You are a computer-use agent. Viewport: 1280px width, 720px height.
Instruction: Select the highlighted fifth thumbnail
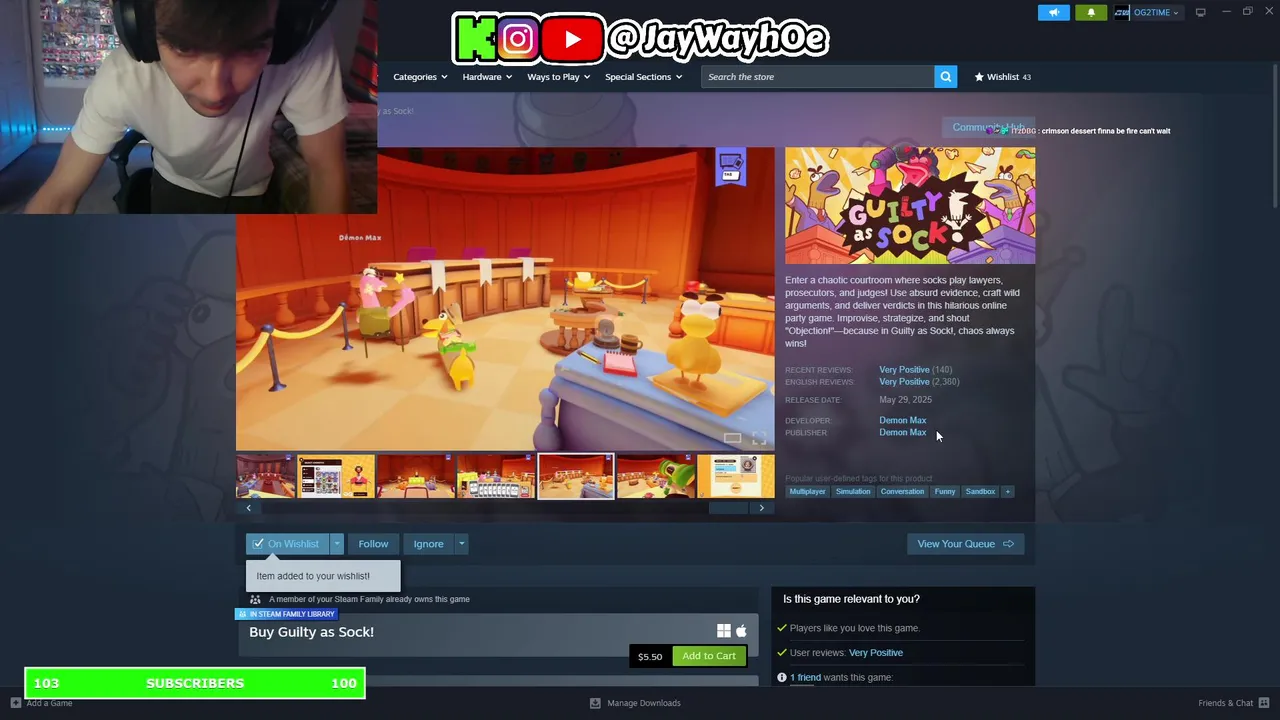576,476
